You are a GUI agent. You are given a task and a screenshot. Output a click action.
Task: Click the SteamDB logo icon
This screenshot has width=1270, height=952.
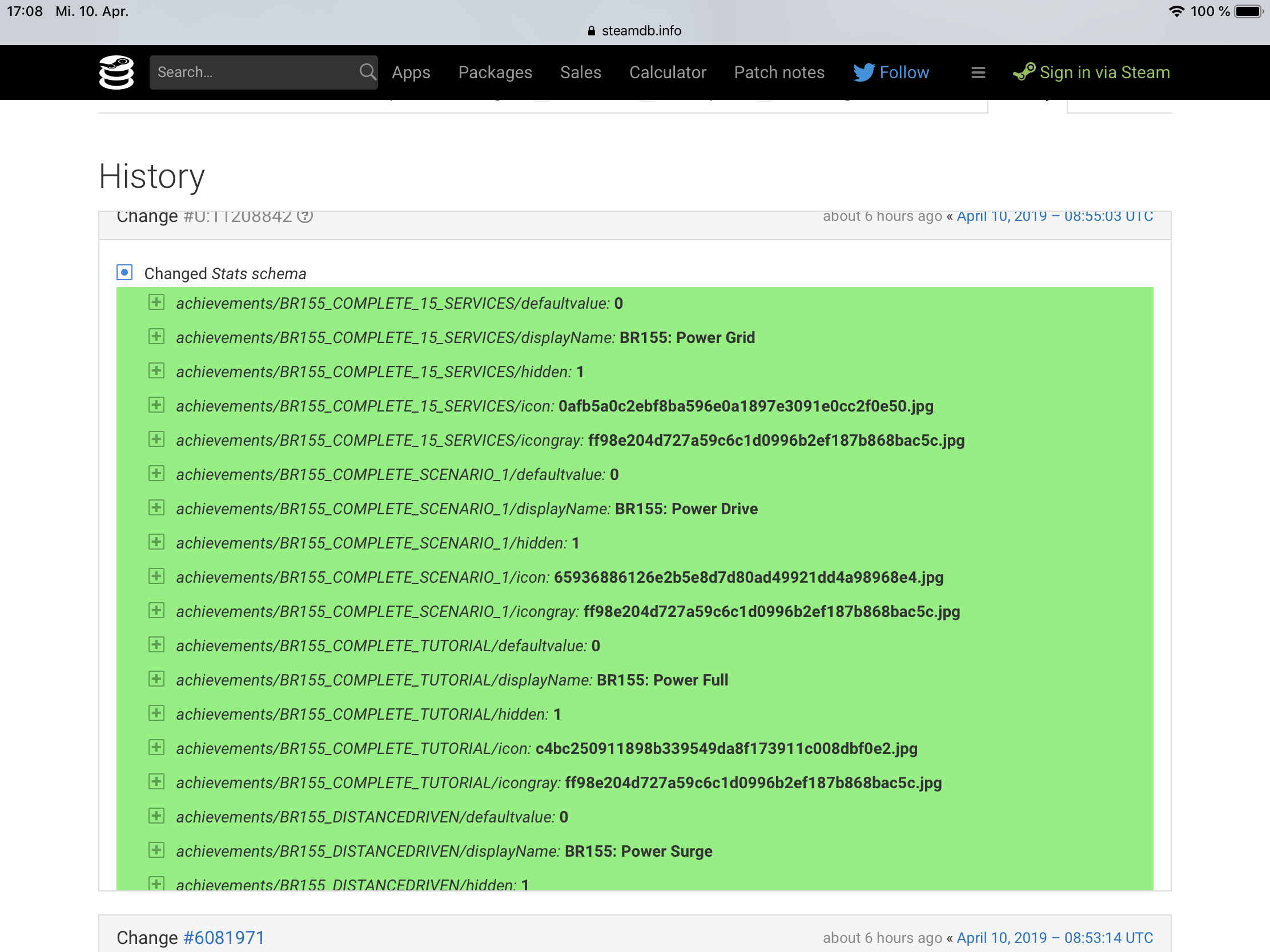[x=116, y=72]
